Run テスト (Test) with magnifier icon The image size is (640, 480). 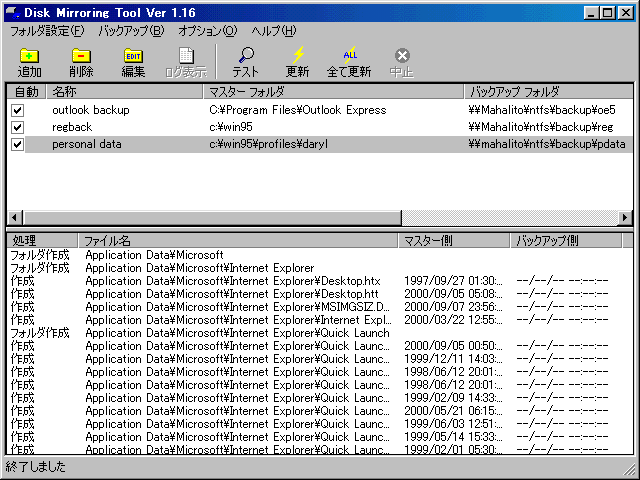tap(245, 56)
